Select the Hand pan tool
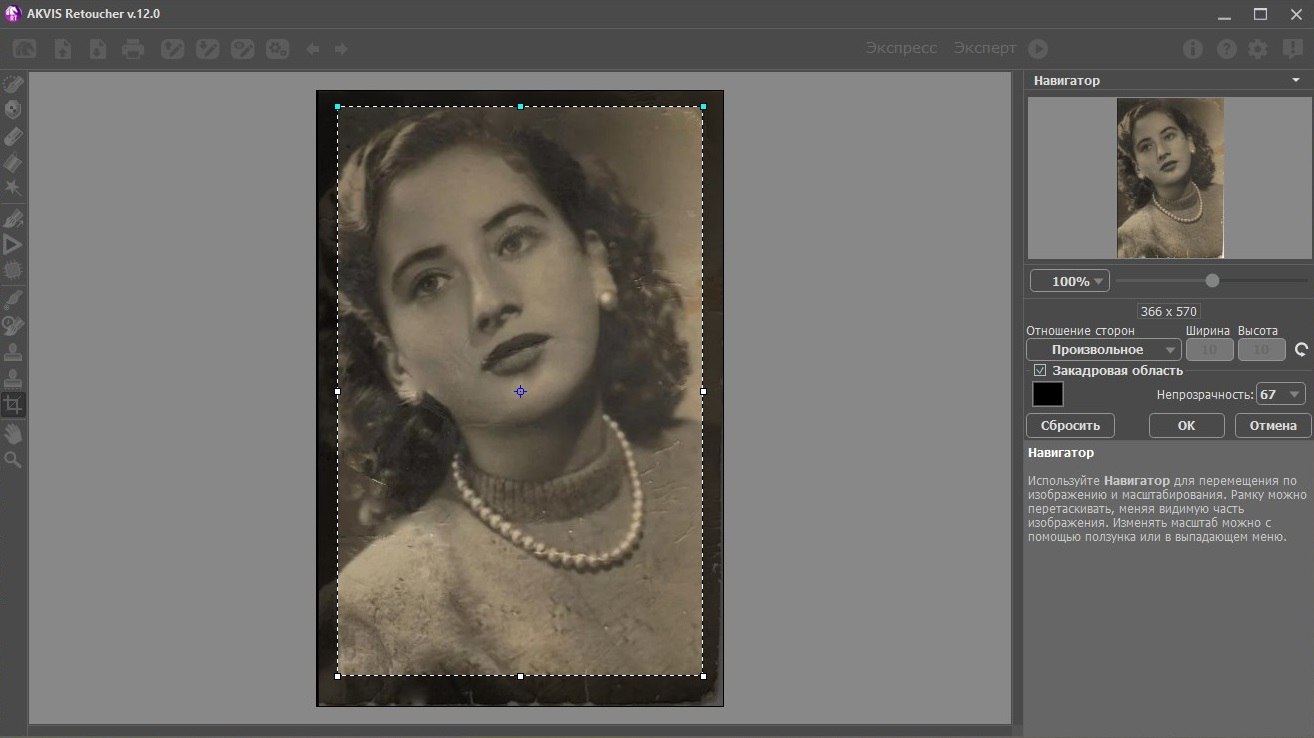 pos(13,434)
